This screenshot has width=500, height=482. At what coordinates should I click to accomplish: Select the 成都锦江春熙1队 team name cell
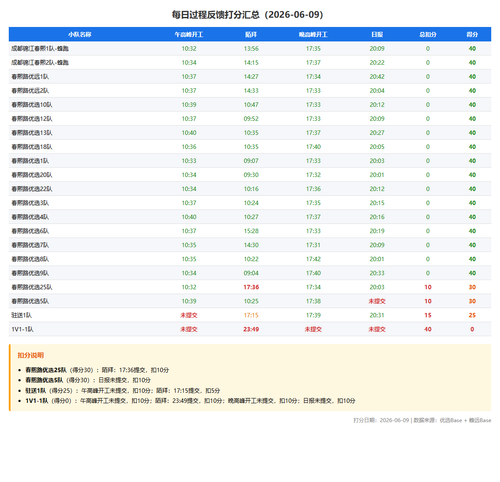point(40,49)
